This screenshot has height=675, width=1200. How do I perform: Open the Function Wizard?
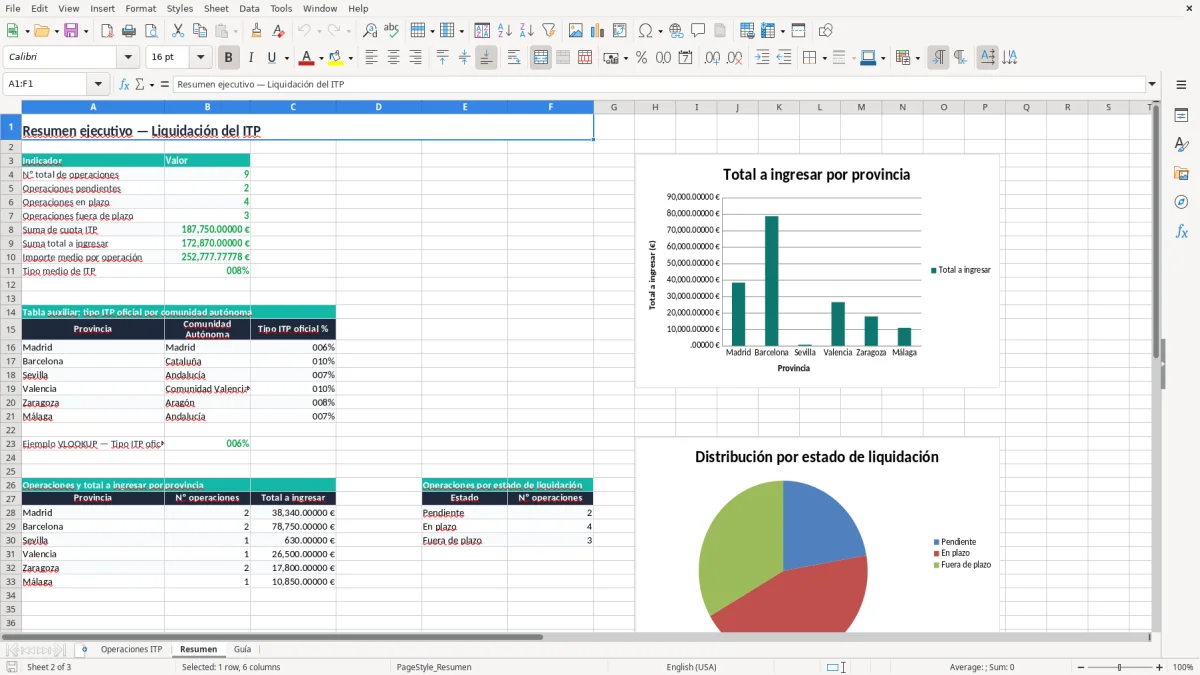[x=125, y=85]
